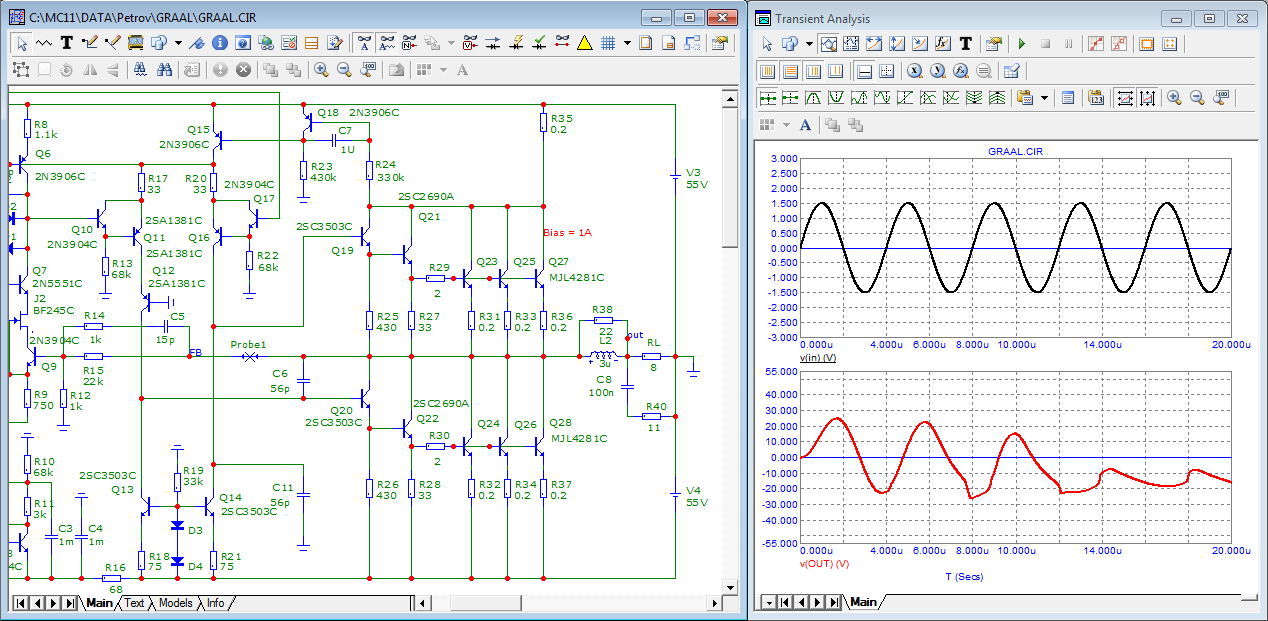Viewport: 1268px width, 621px height.
Task: Zoom out in Transient Analysis toolbar
Action: point(1196,98)
